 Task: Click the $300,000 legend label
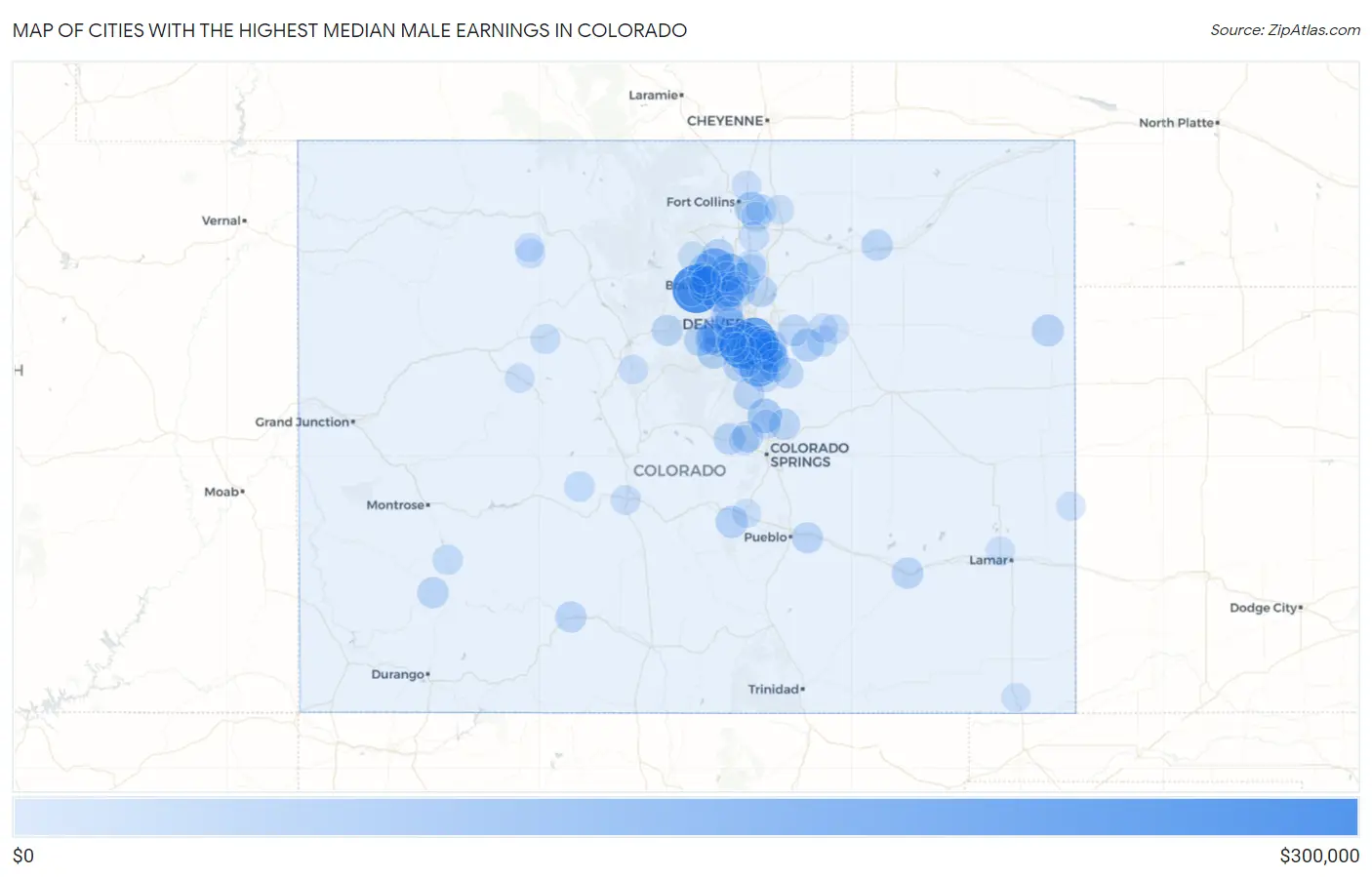click(1319, 856)
